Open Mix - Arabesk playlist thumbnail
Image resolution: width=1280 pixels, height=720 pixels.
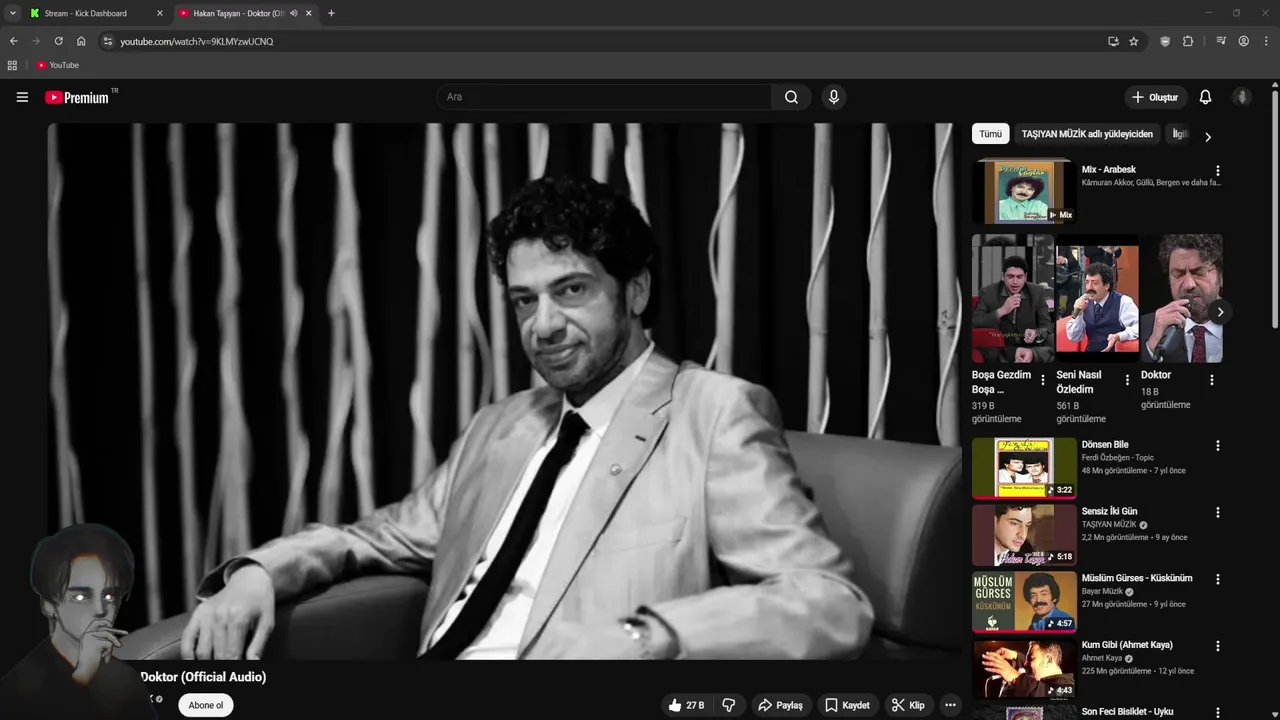pyautogui.click(x=1024, y=192)
